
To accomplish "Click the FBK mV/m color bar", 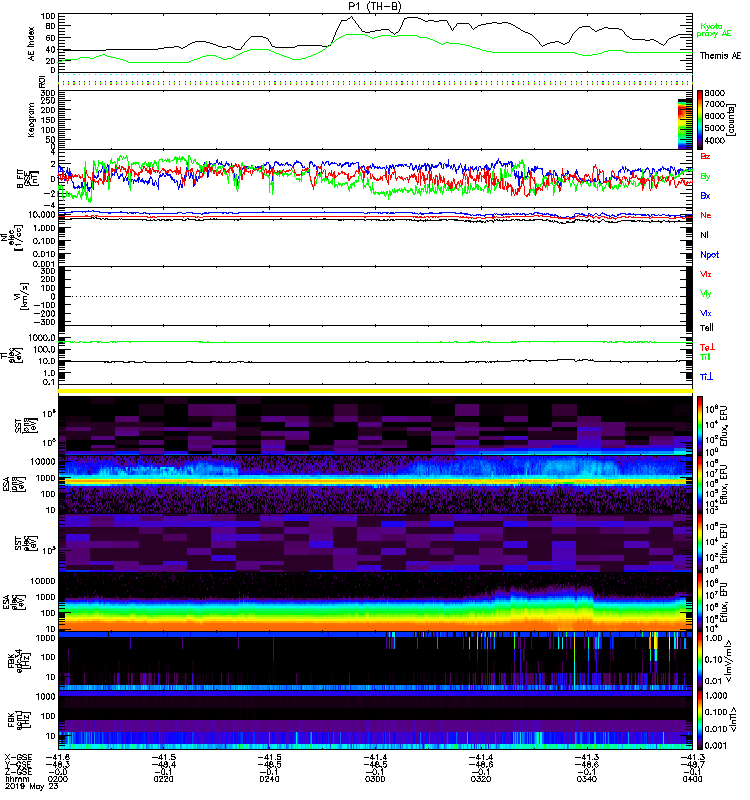I will coord(700,661).
